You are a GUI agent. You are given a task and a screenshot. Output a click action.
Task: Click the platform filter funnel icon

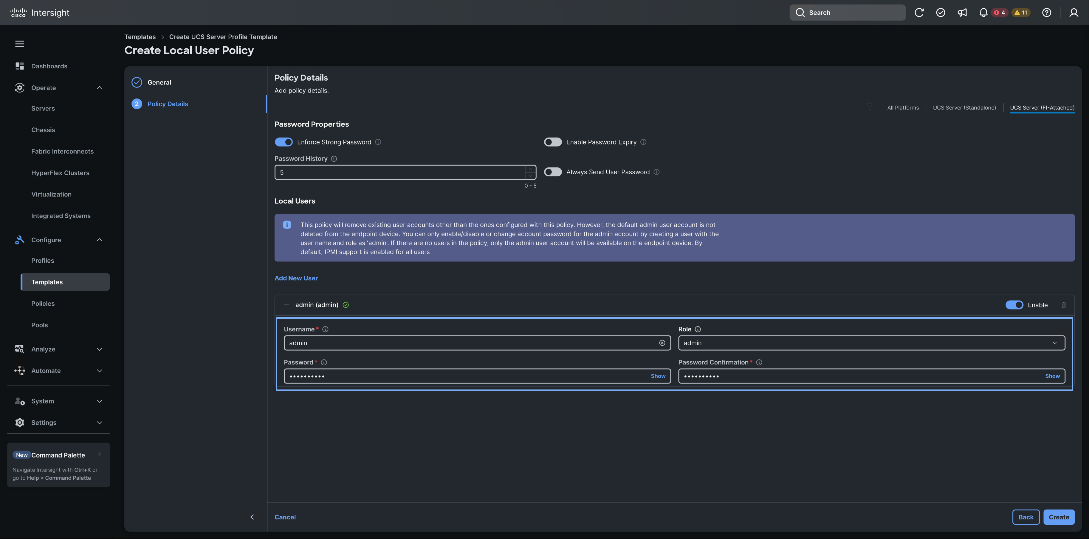coord(869,108)
